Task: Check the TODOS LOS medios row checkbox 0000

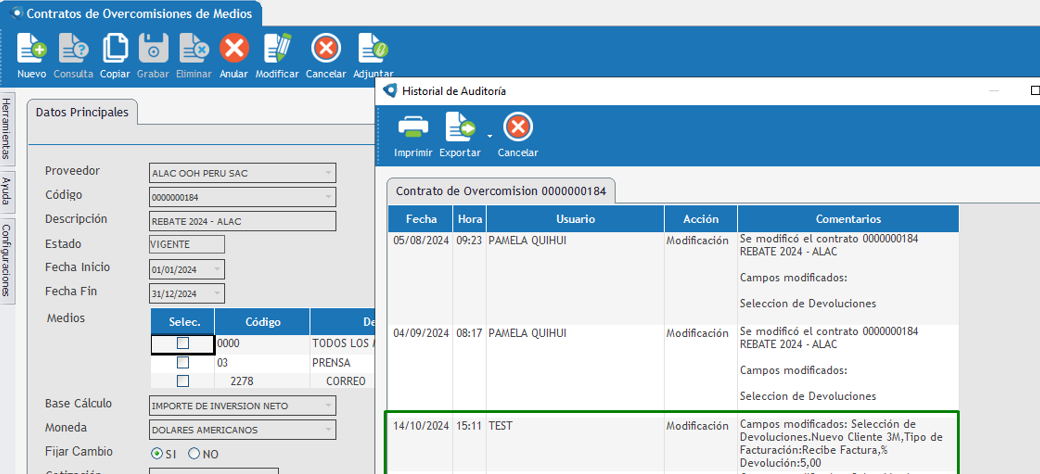Action: 183,343
